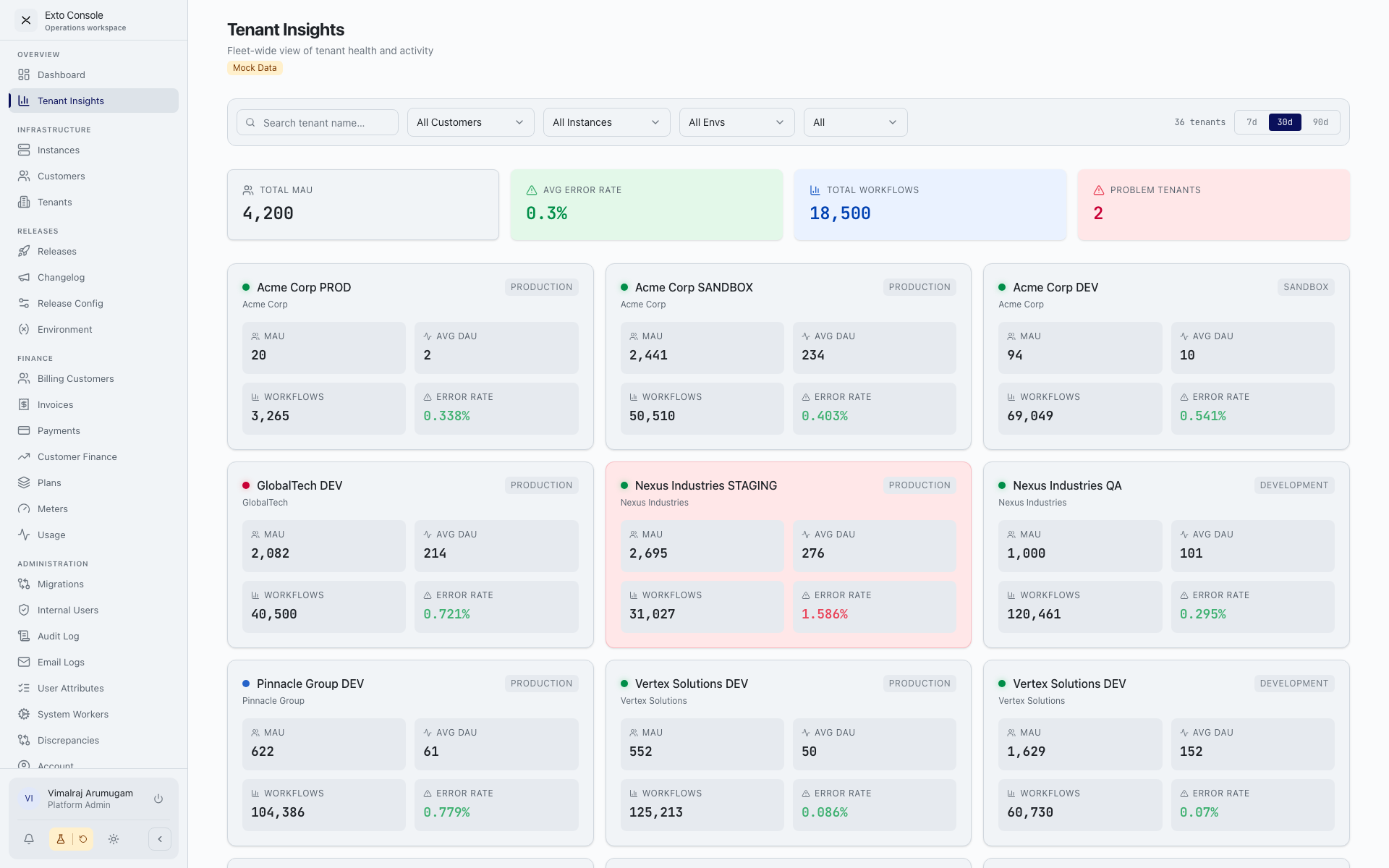
Task: Click the SANDBOX badge on Acme Corp DEV
Action: point(1306,287)
